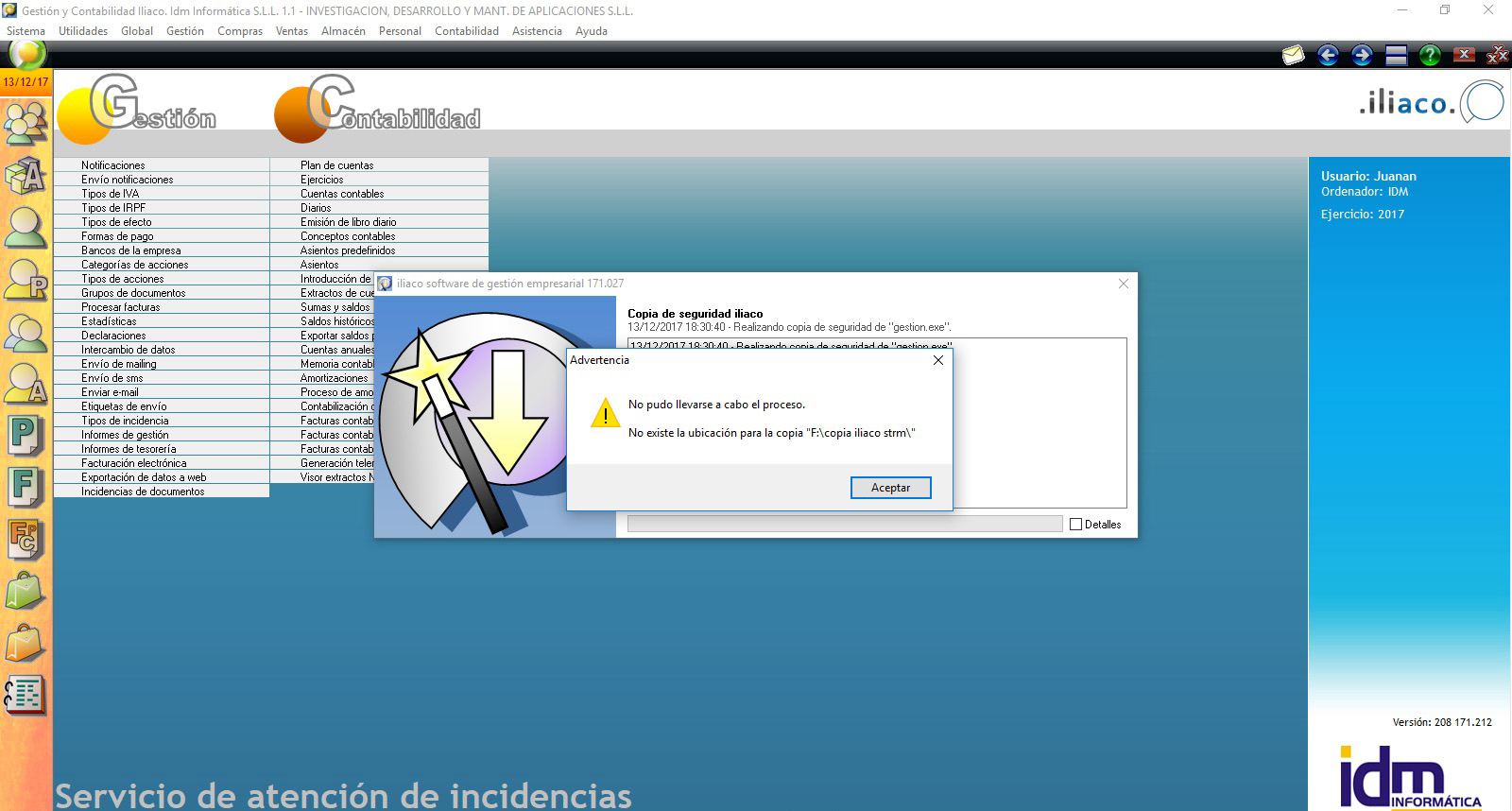1512x811 pixels.
Task: Open the green shopping bag sidebar icon
Action: [x=26, y=592]
